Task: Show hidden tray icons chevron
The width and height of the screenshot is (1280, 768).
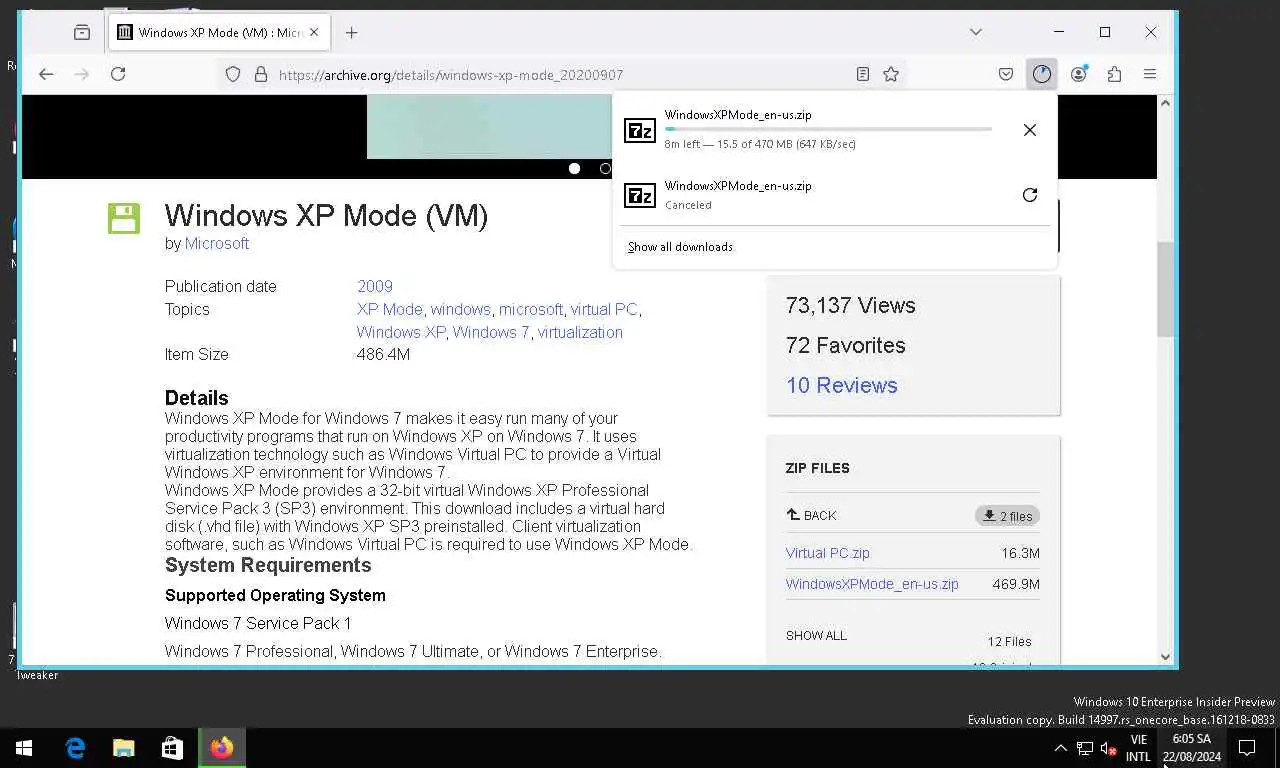Action: click(1060, 748)
